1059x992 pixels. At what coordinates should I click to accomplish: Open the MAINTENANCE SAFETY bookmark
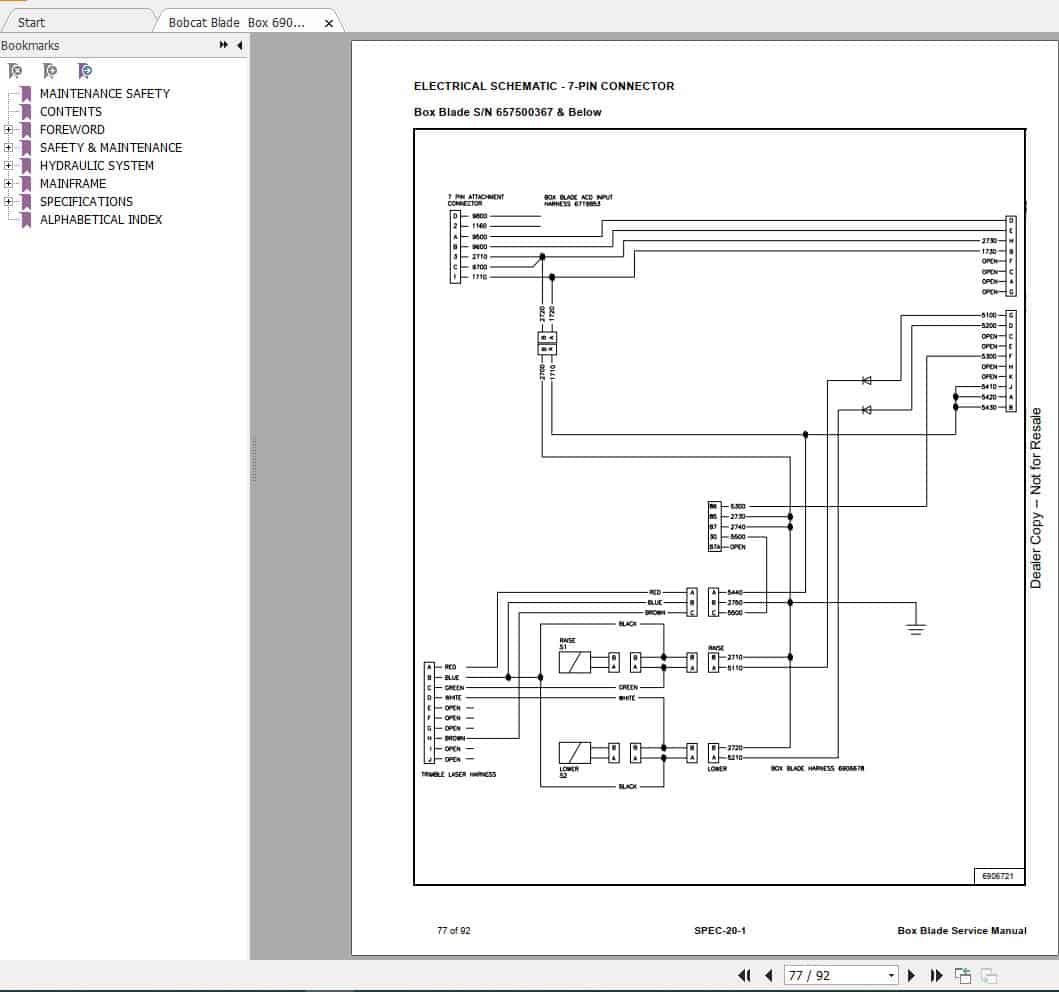click(x=104, y=93)
